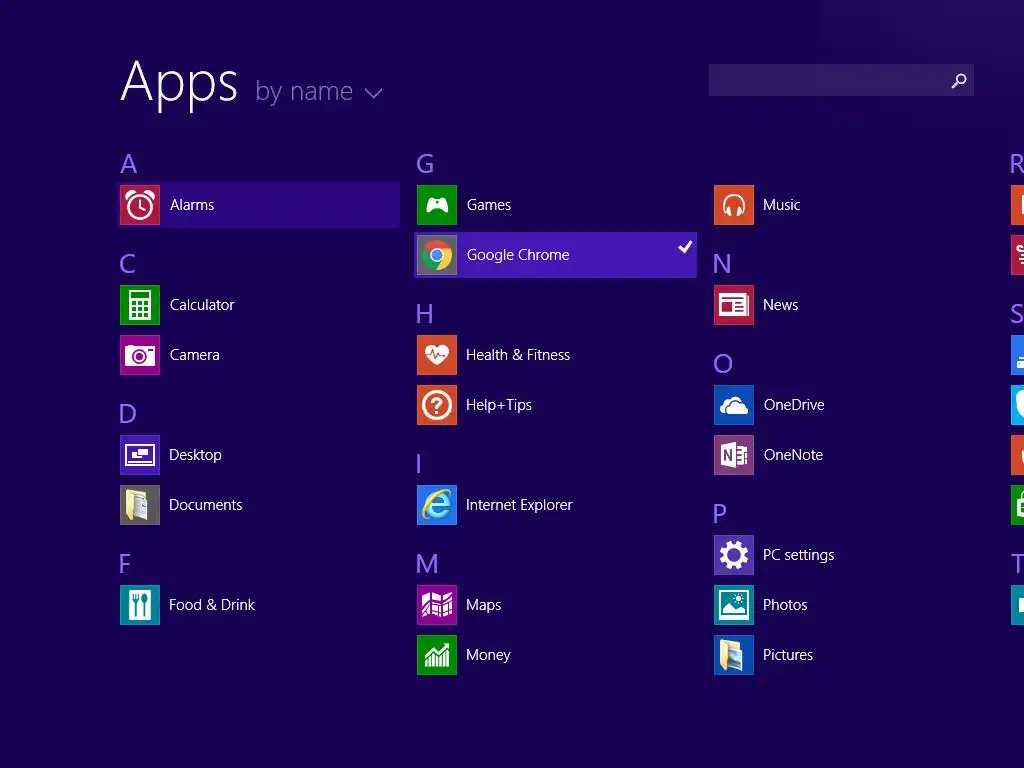Screen dimensions: 1024x768
Task: Launch Internet Explorer icon
Action: pyautogui.click(x=437, y=505)
